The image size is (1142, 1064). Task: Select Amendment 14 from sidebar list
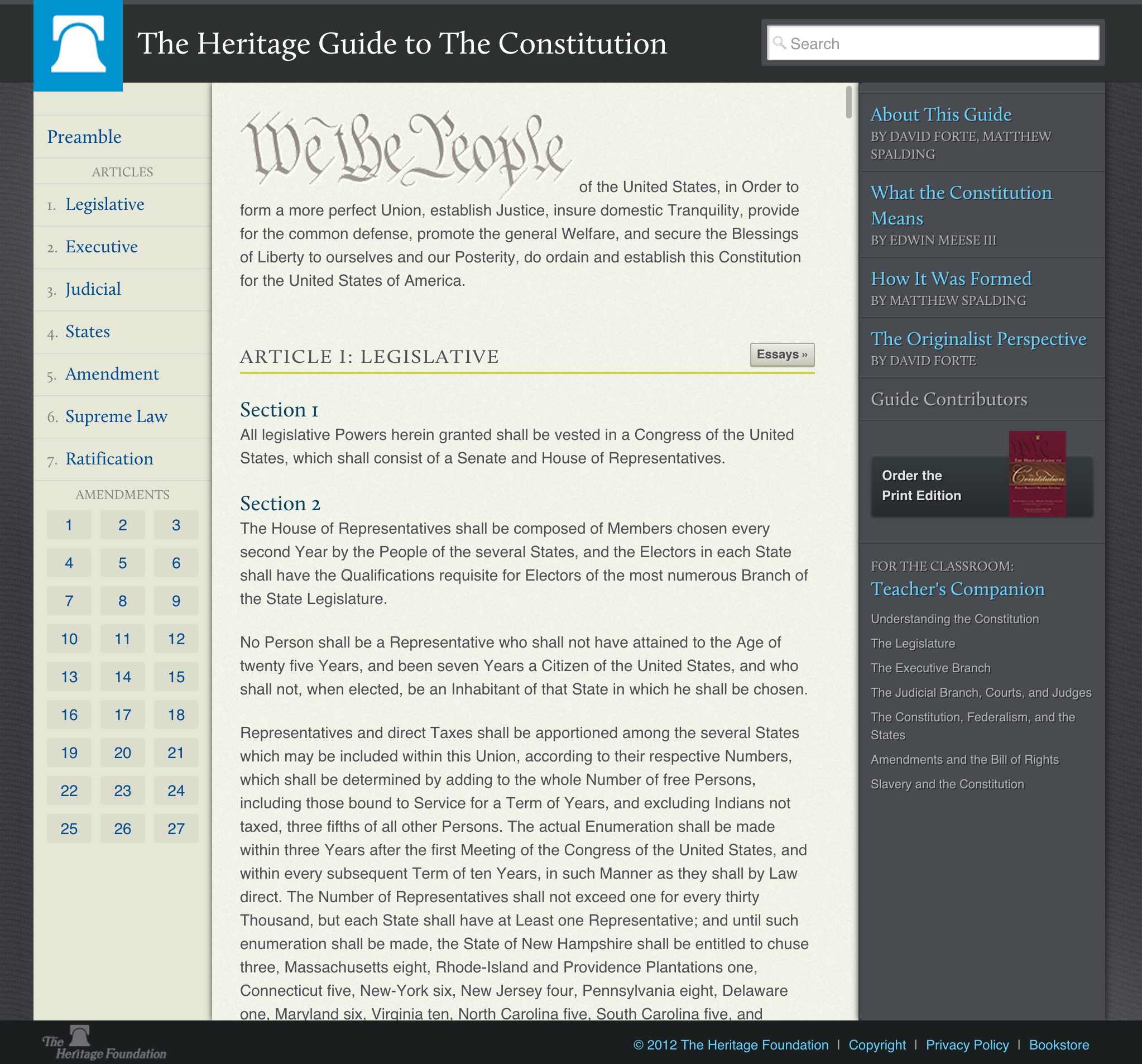(122, 676)
